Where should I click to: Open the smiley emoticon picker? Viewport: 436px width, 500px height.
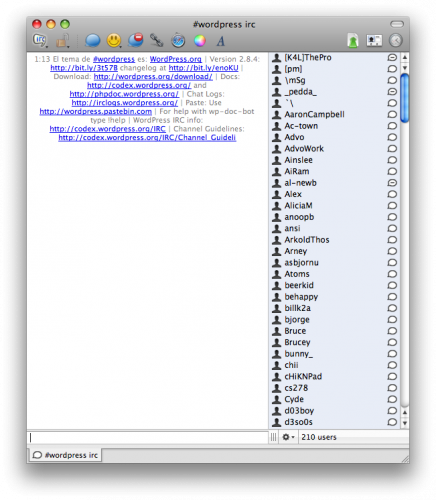click(x=114, y=41)
